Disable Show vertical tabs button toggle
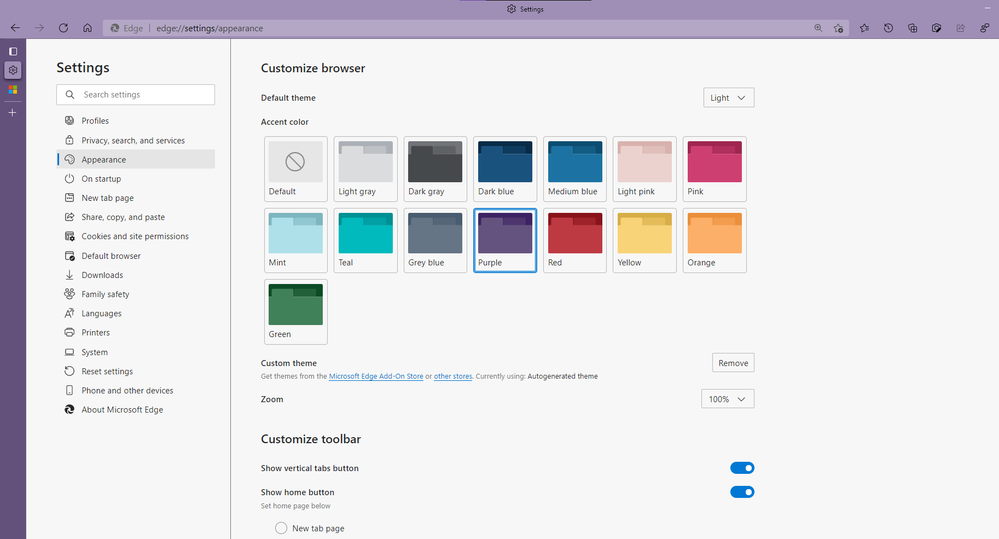Screen dimensions: 999x539 click(741, 468)
